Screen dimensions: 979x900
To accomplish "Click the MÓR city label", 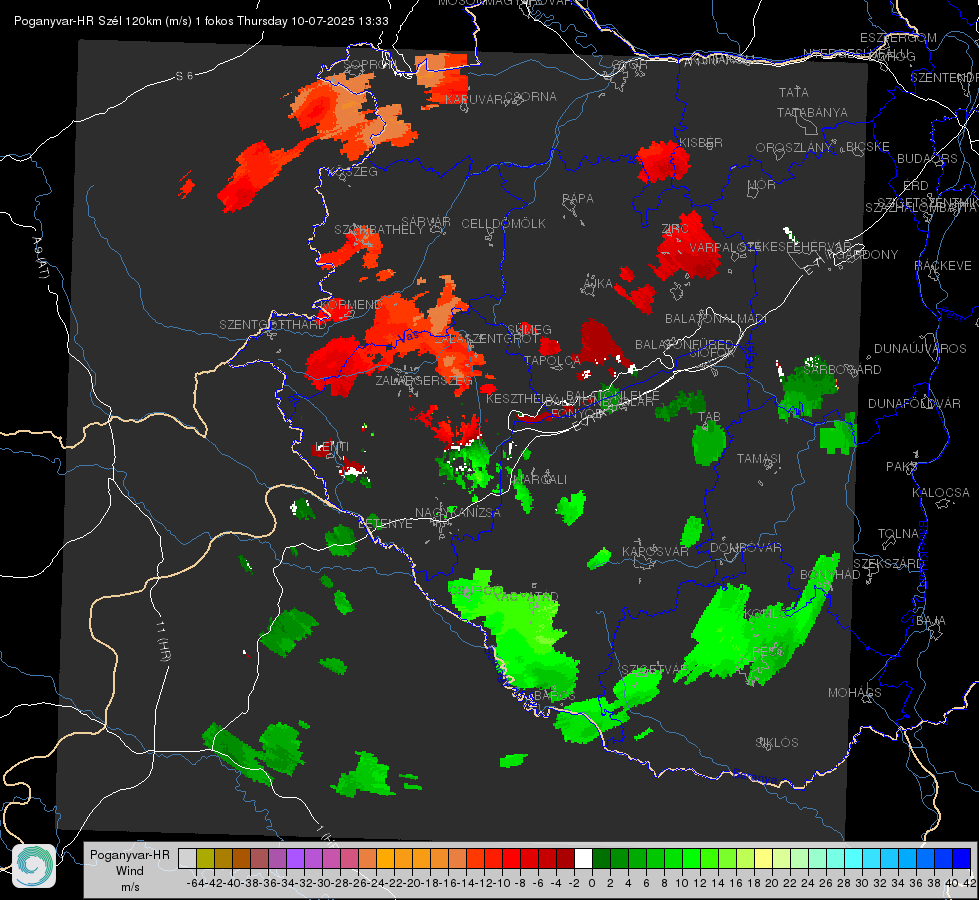I will (x=762, y=185).
